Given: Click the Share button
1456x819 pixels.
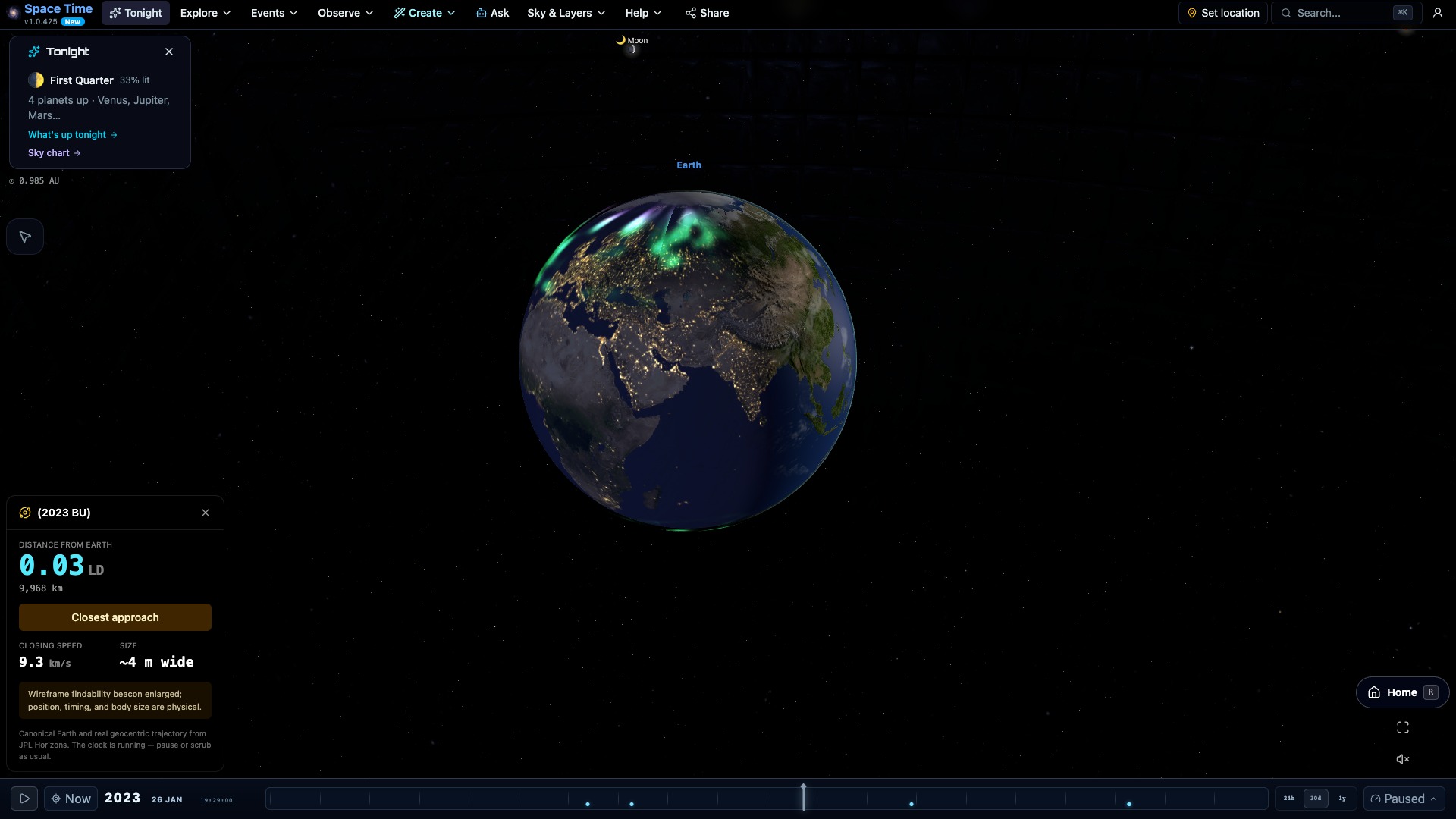Looking at the screenshot, I should tap(707, 13).
